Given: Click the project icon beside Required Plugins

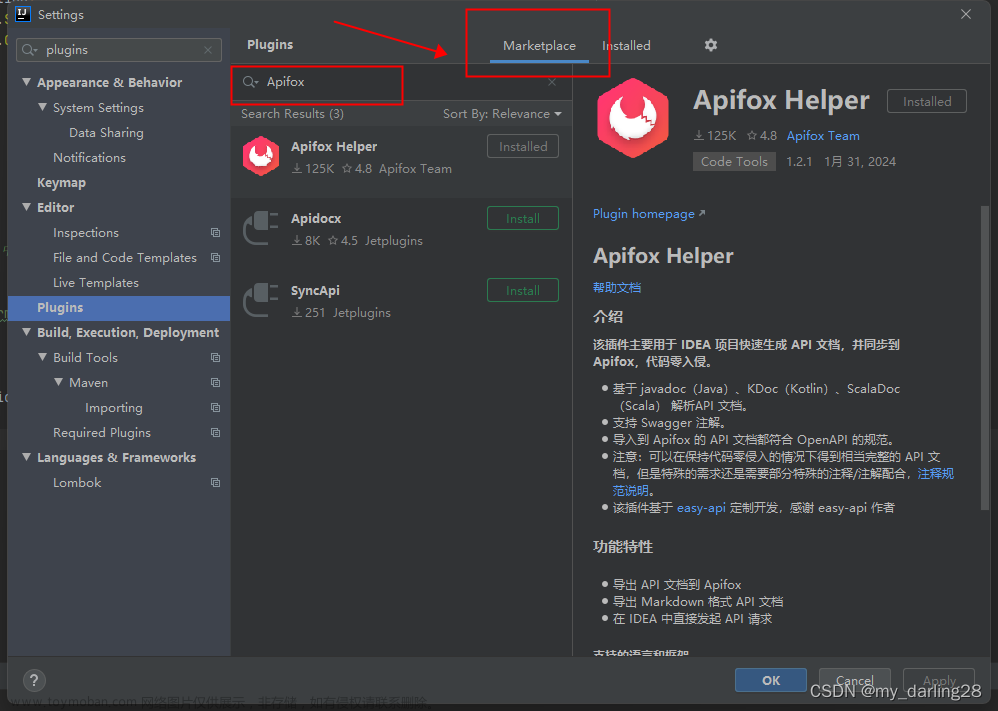Looking at the screenshot, I should click(216, 433).
